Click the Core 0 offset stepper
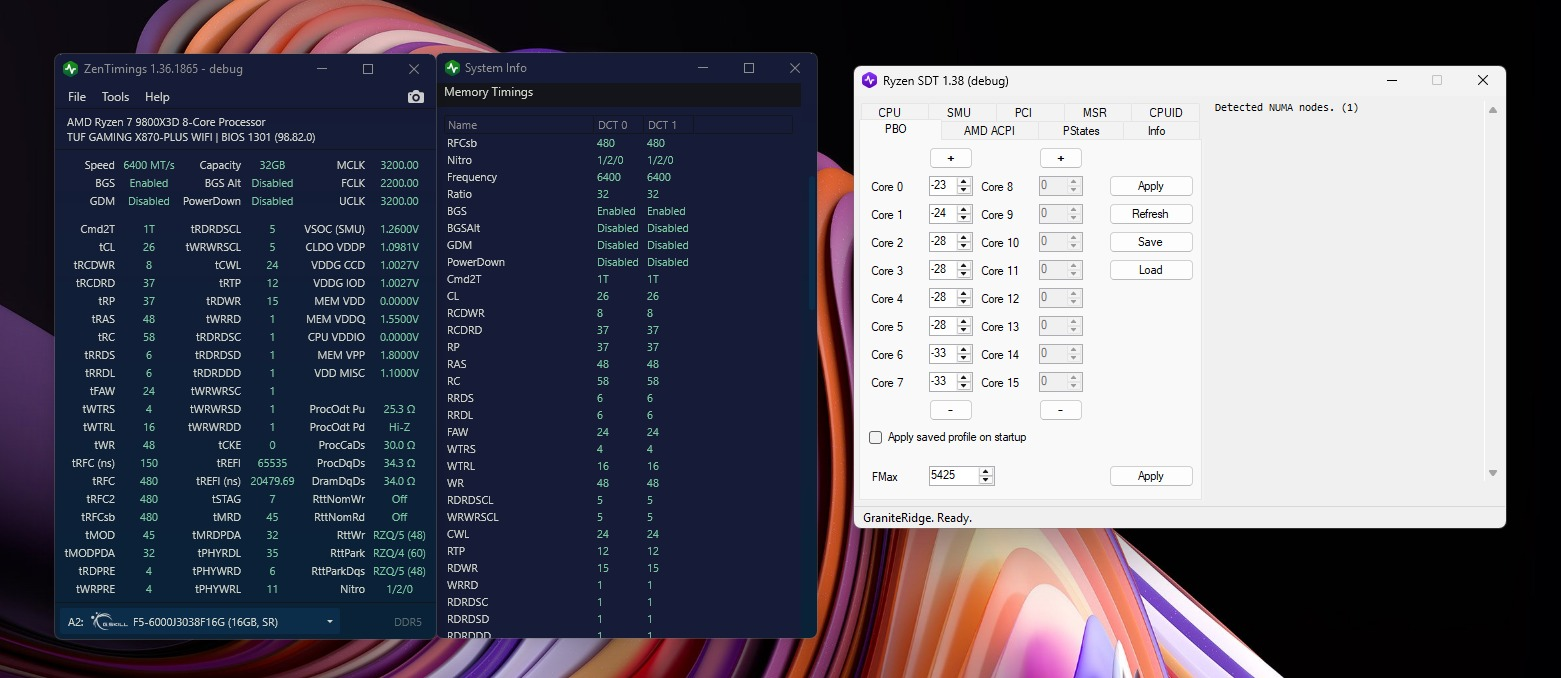The image size is (1561, 678). point(964,186)
